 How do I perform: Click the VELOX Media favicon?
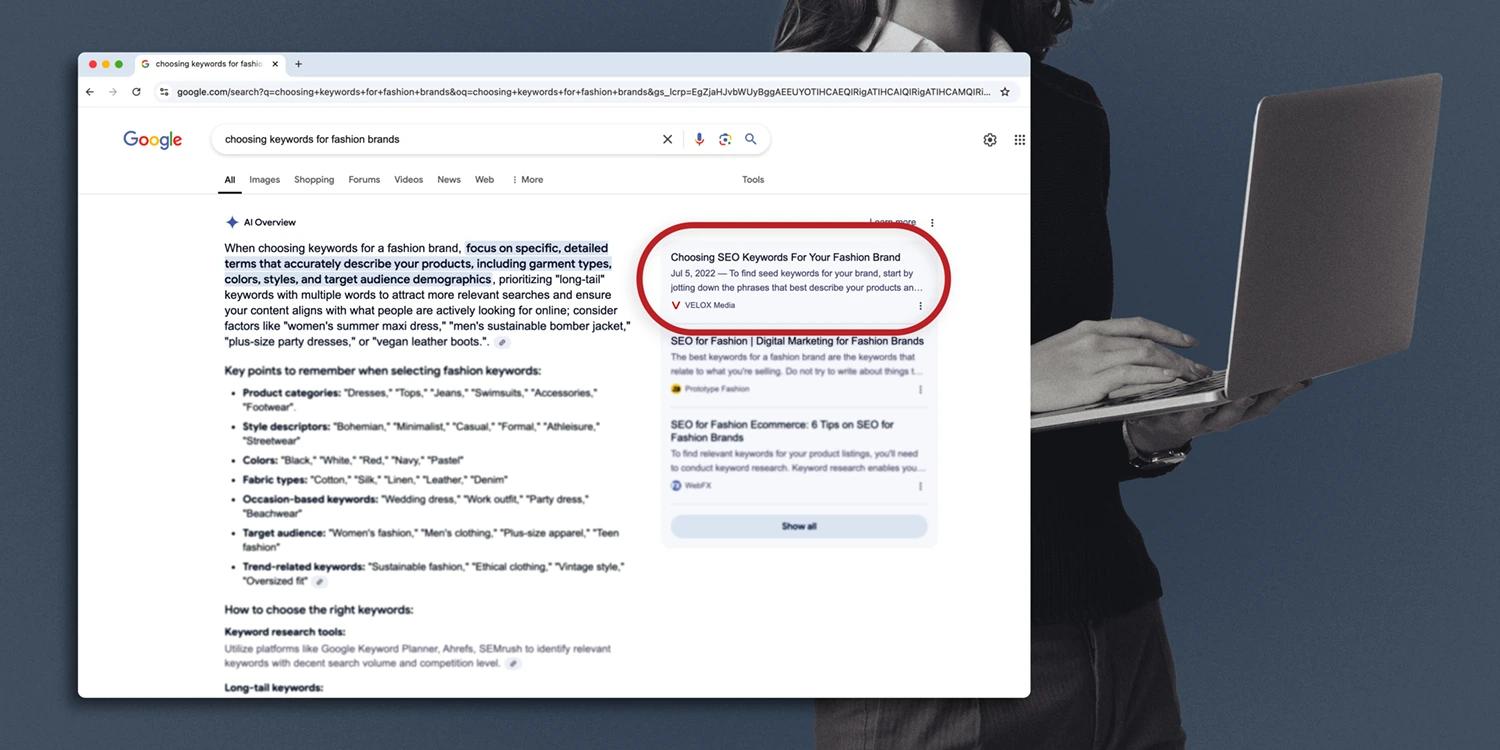(676, 305)
